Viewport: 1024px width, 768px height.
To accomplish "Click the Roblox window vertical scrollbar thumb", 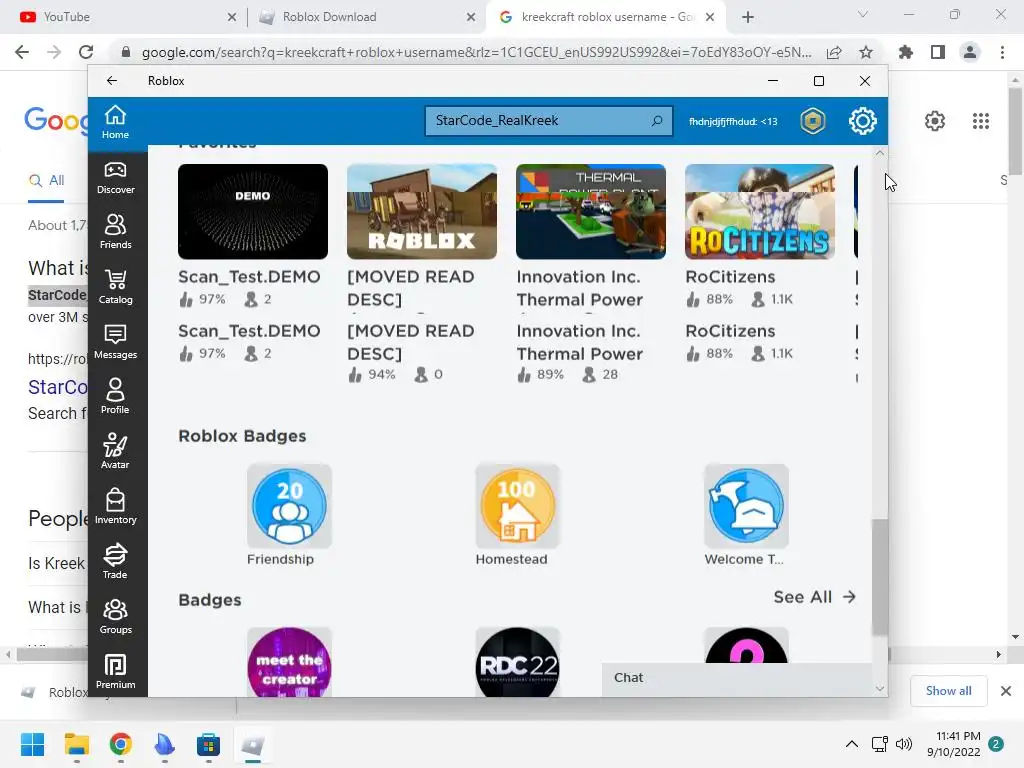I will [880, 576].
